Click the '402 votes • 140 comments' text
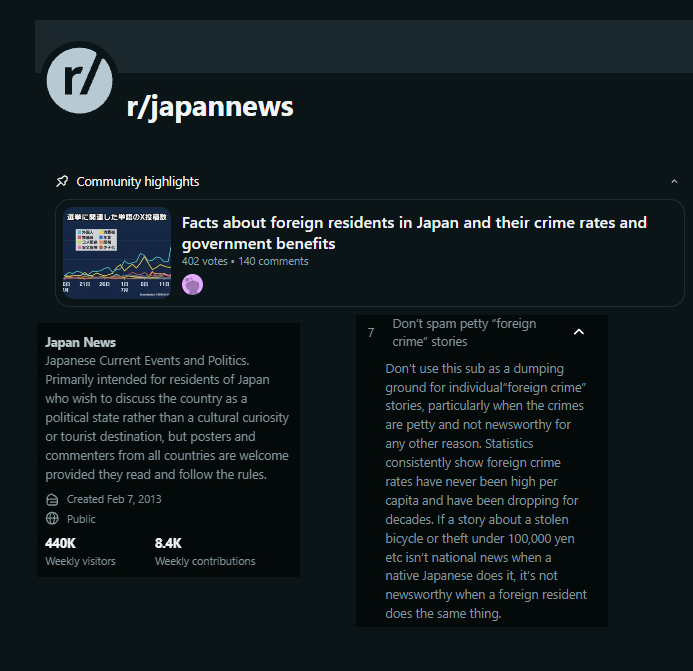693x671 pixels. pyautogui.click(x=245, y=261)
